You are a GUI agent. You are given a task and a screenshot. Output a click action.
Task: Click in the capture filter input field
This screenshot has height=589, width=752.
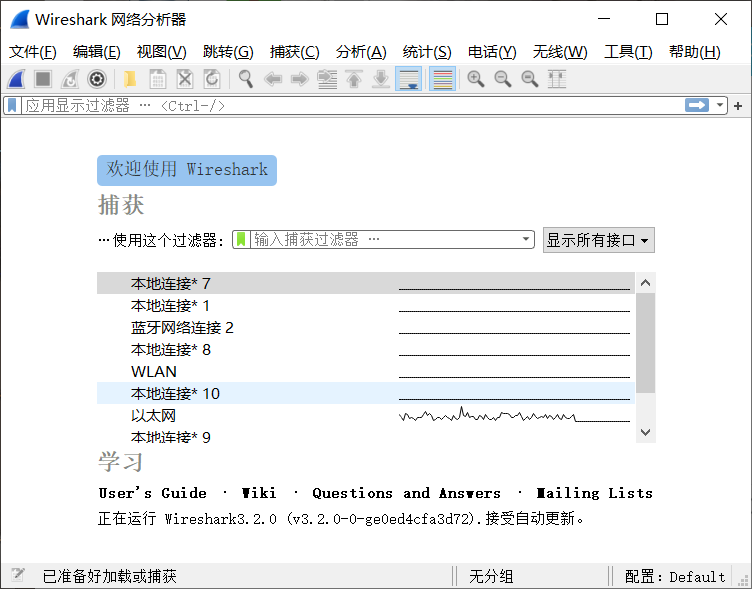tap(384, 239)
